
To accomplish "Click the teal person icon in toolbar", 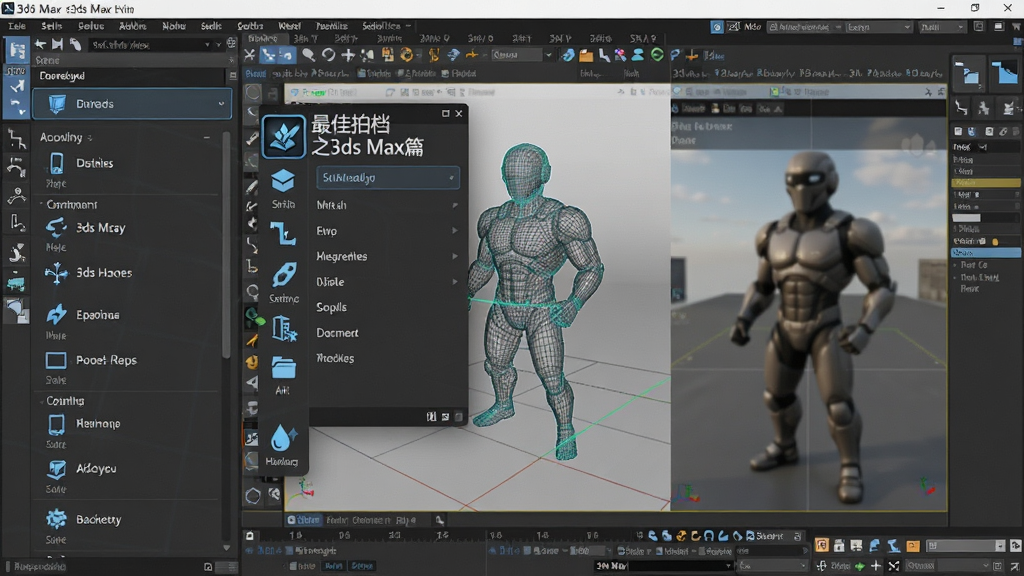I will point(638,55).
